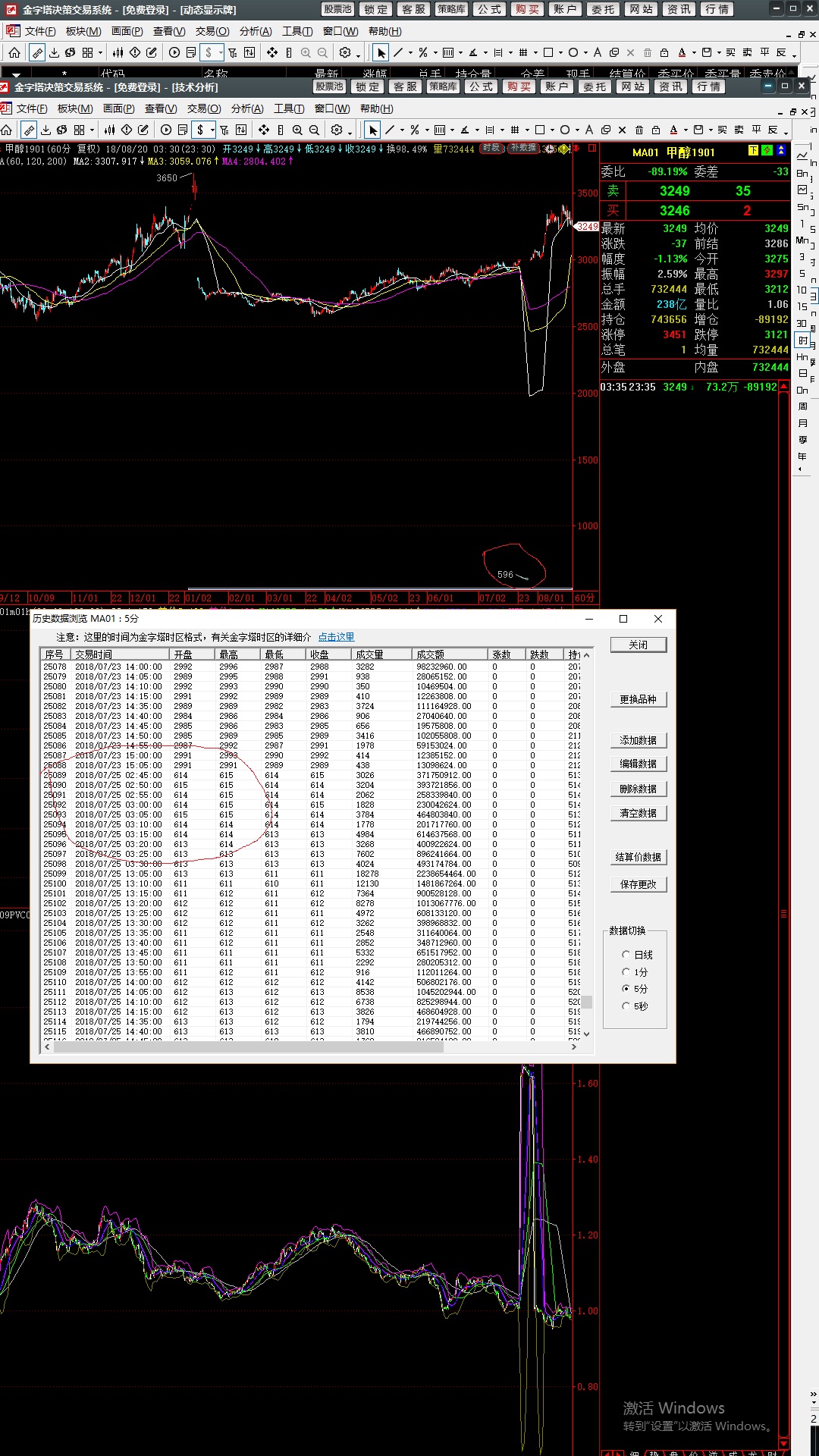Screen dimensions: 819x1456
Task: Open percent tool dropdown arrow in 技术分析 toolbar
Action: [427, 130]
